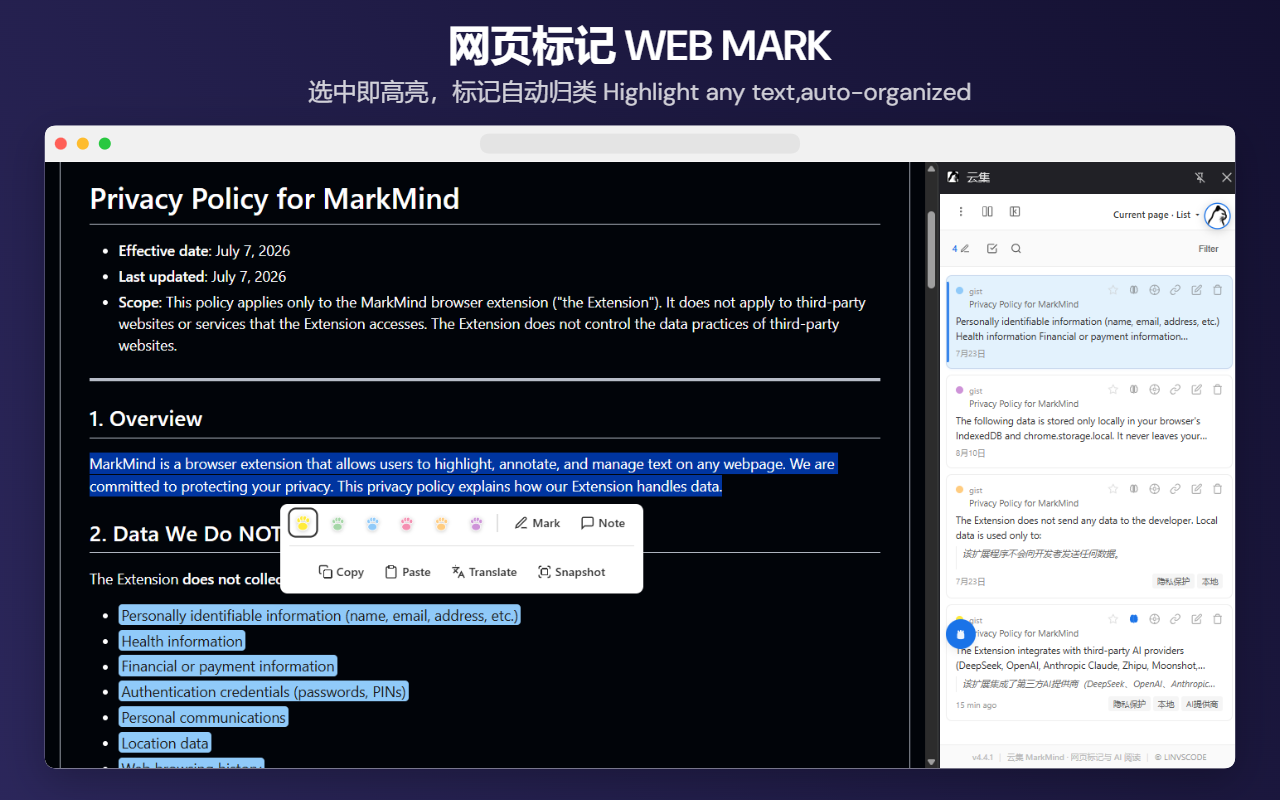The width and height of the screenshot is (1280, 800).
Task: Click the collapse sidebar panel icon
Action: (x=1014, y=212)
